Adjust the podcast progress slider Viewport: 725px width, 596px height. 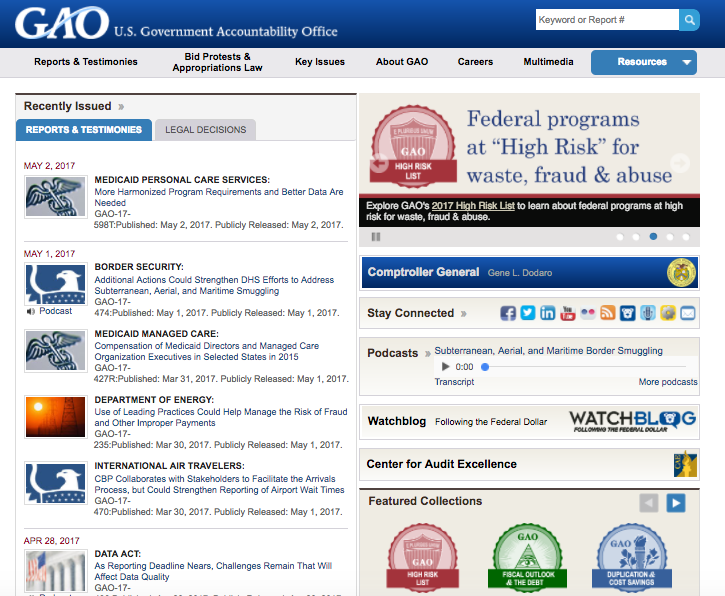pyautogui.click(x=585, y=367)
